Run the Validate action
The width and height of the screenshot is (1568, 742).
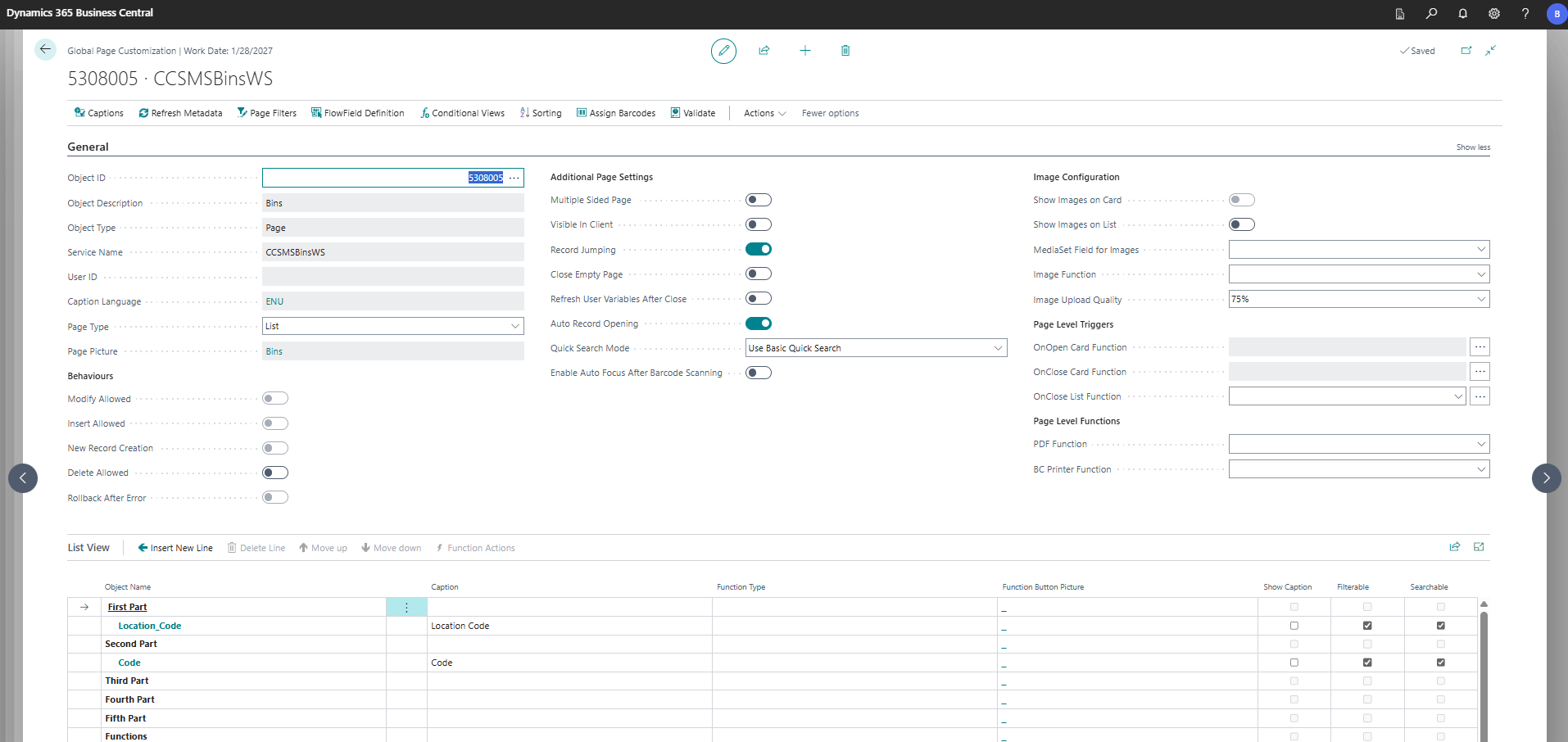(693, 113)
